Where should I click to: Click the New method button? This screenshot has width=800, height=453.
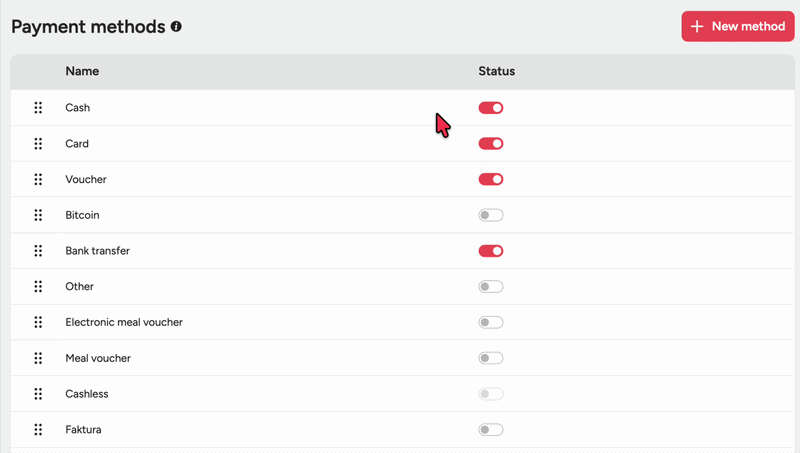(x=738, y=27)
